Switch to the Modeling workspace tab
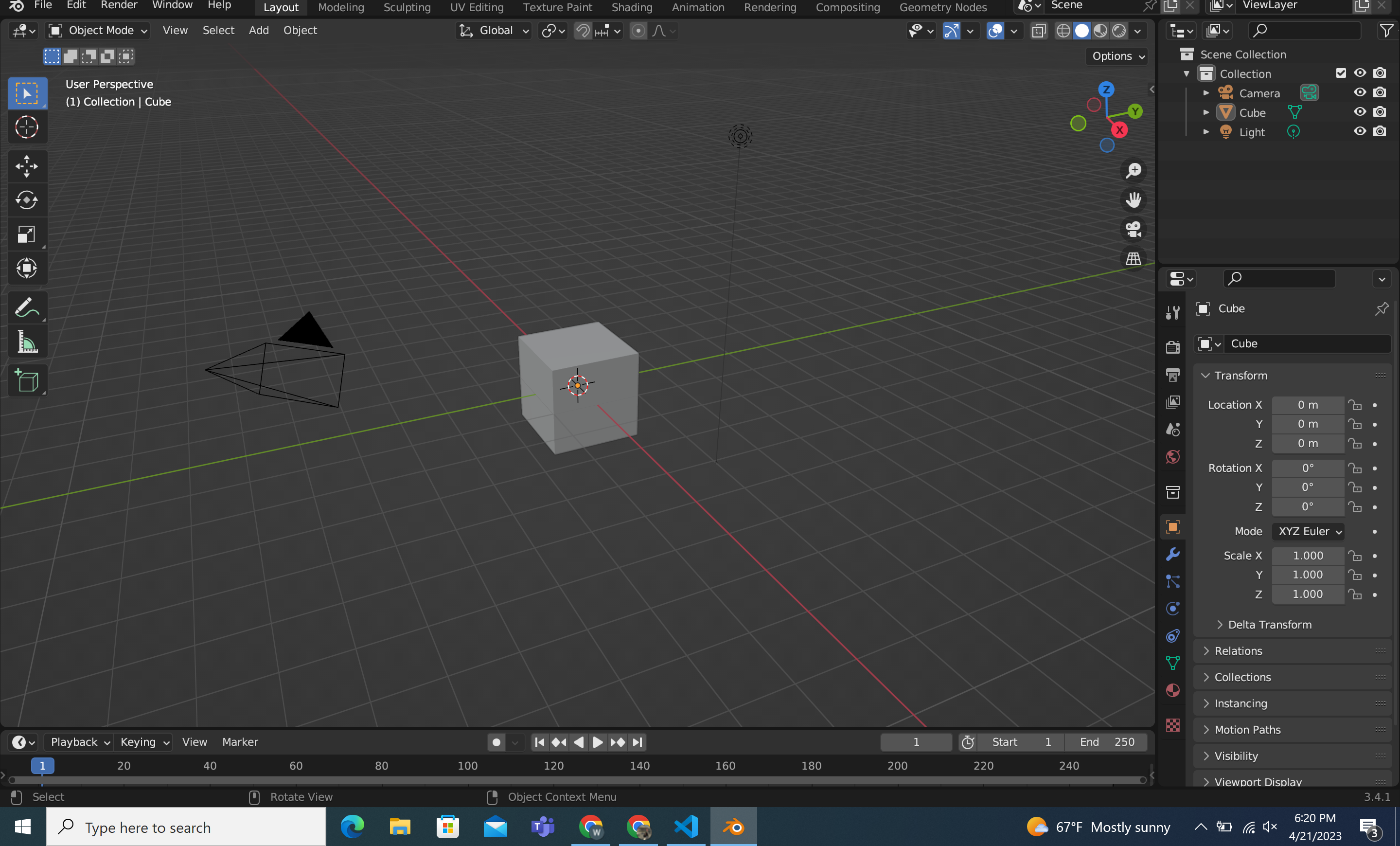Viewport: 1400px width, 846px height. (341, 7)
